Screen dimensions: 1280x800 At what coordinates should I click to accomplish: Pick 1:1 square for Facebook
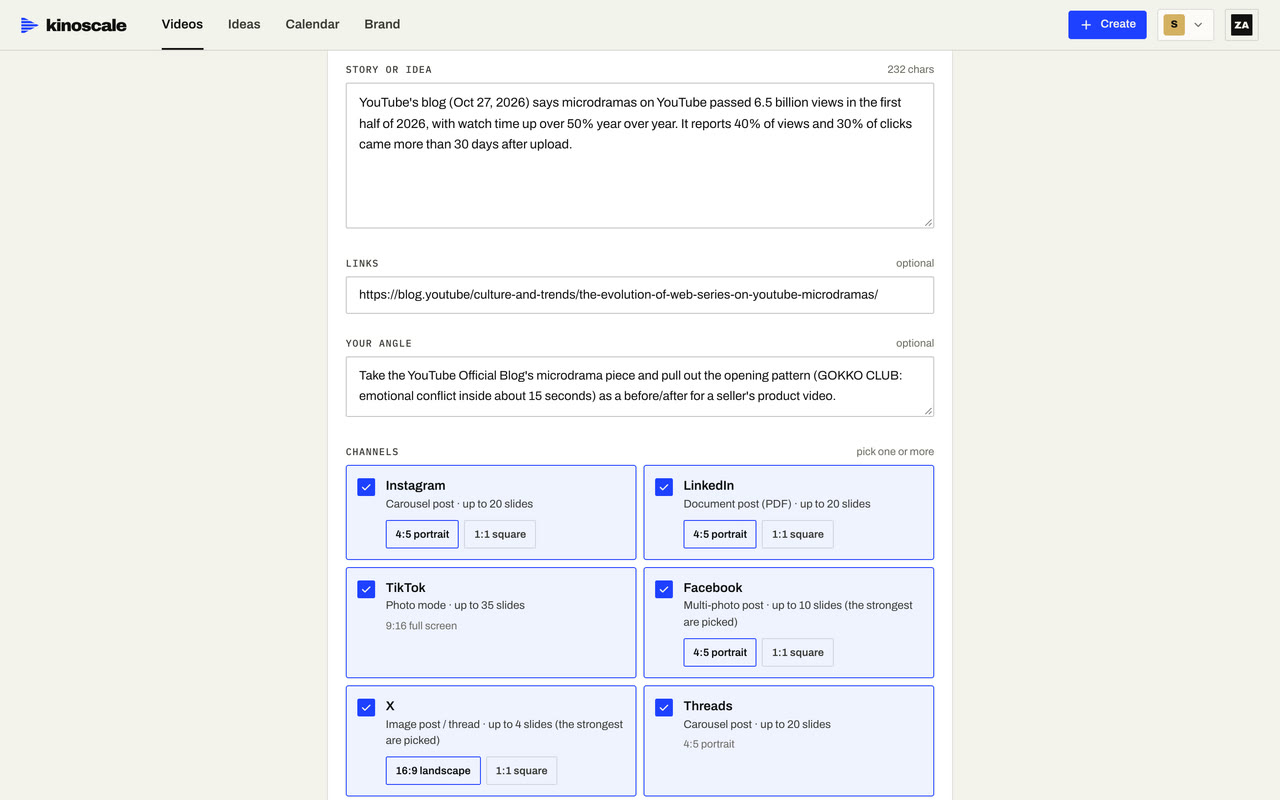click(x=798, y=652)
